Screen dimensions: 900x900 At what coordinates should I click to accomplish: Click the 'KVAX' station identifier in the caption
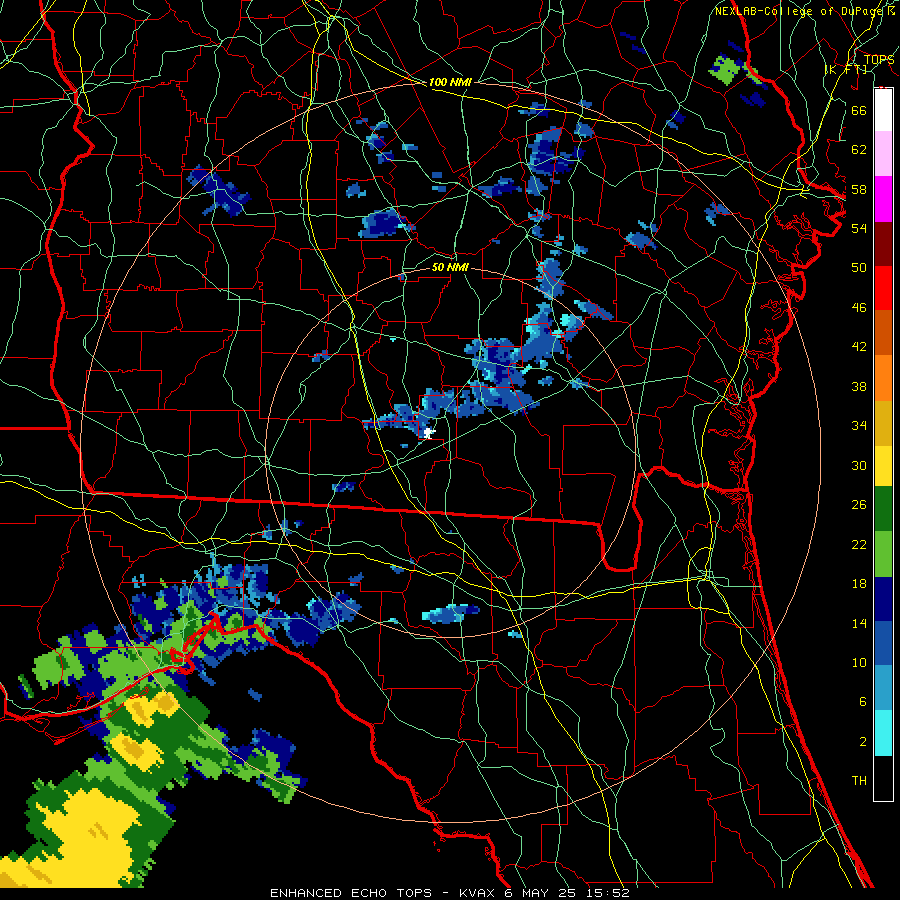pyautogui.click(x=479, y=893)
